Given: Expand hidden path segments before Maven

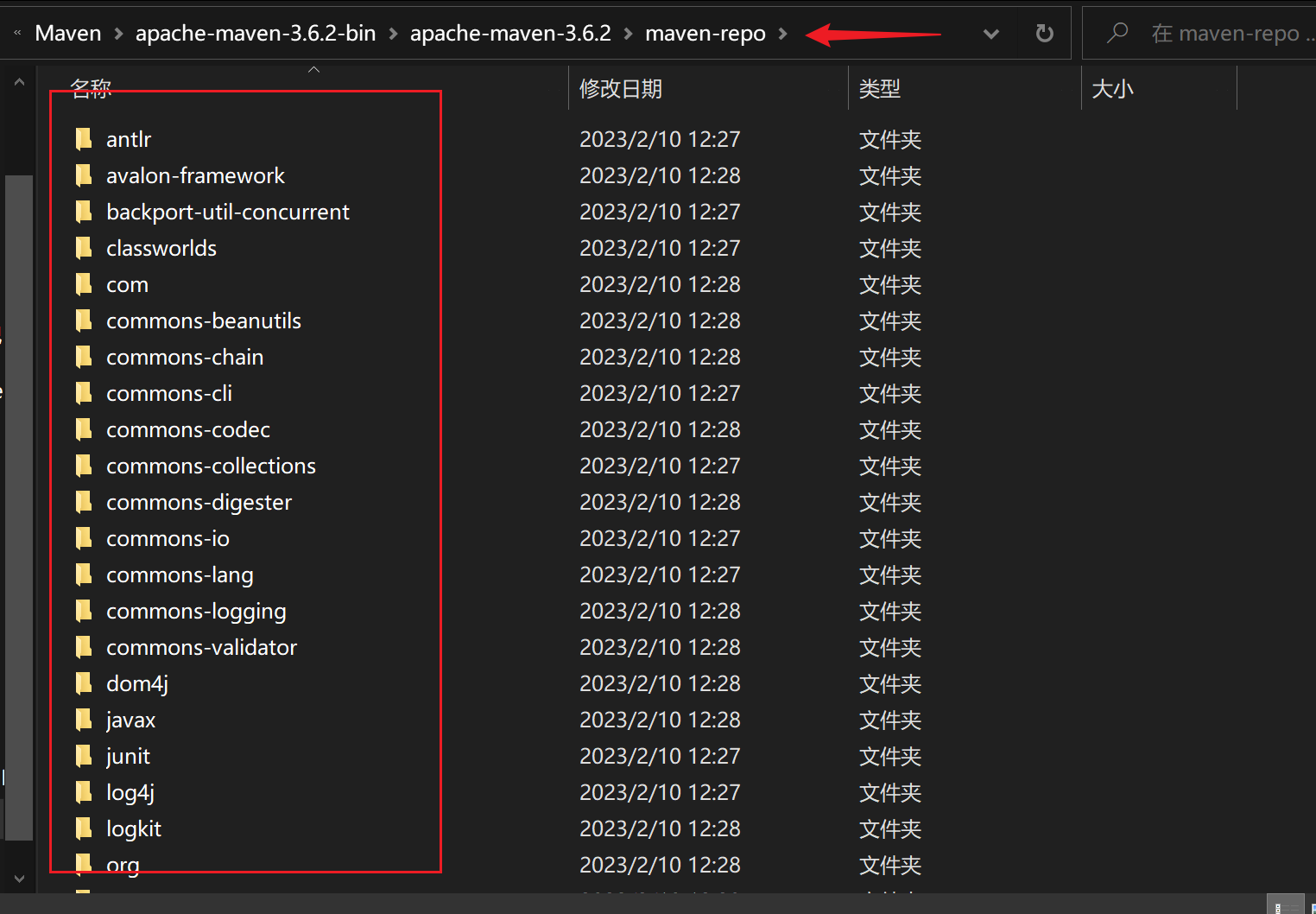Looking at the screenshot, I should coord(17,33).
